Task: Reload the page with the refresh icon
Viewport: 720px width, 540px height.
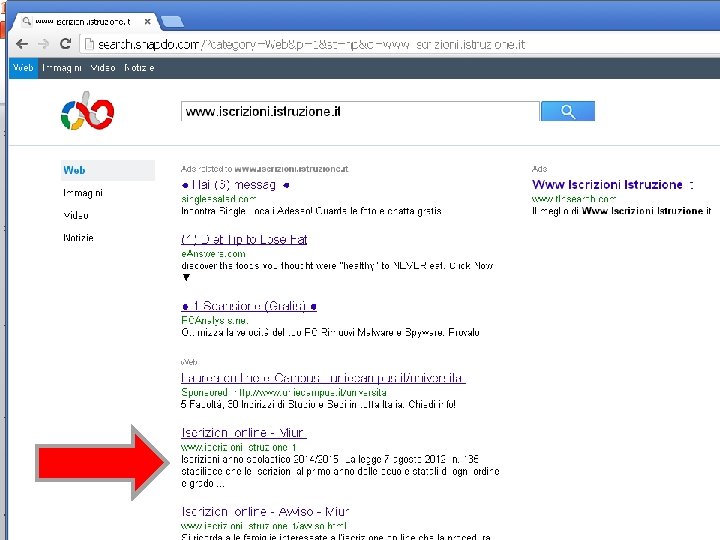Action: click(65, 44)
